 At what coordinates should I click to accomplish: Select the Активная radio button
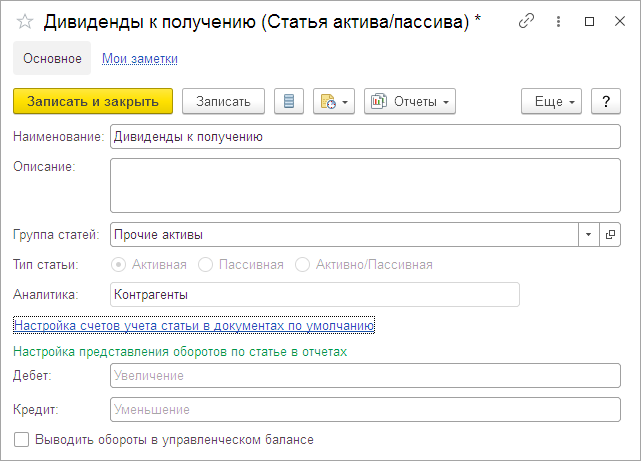[x=120, y=265]
